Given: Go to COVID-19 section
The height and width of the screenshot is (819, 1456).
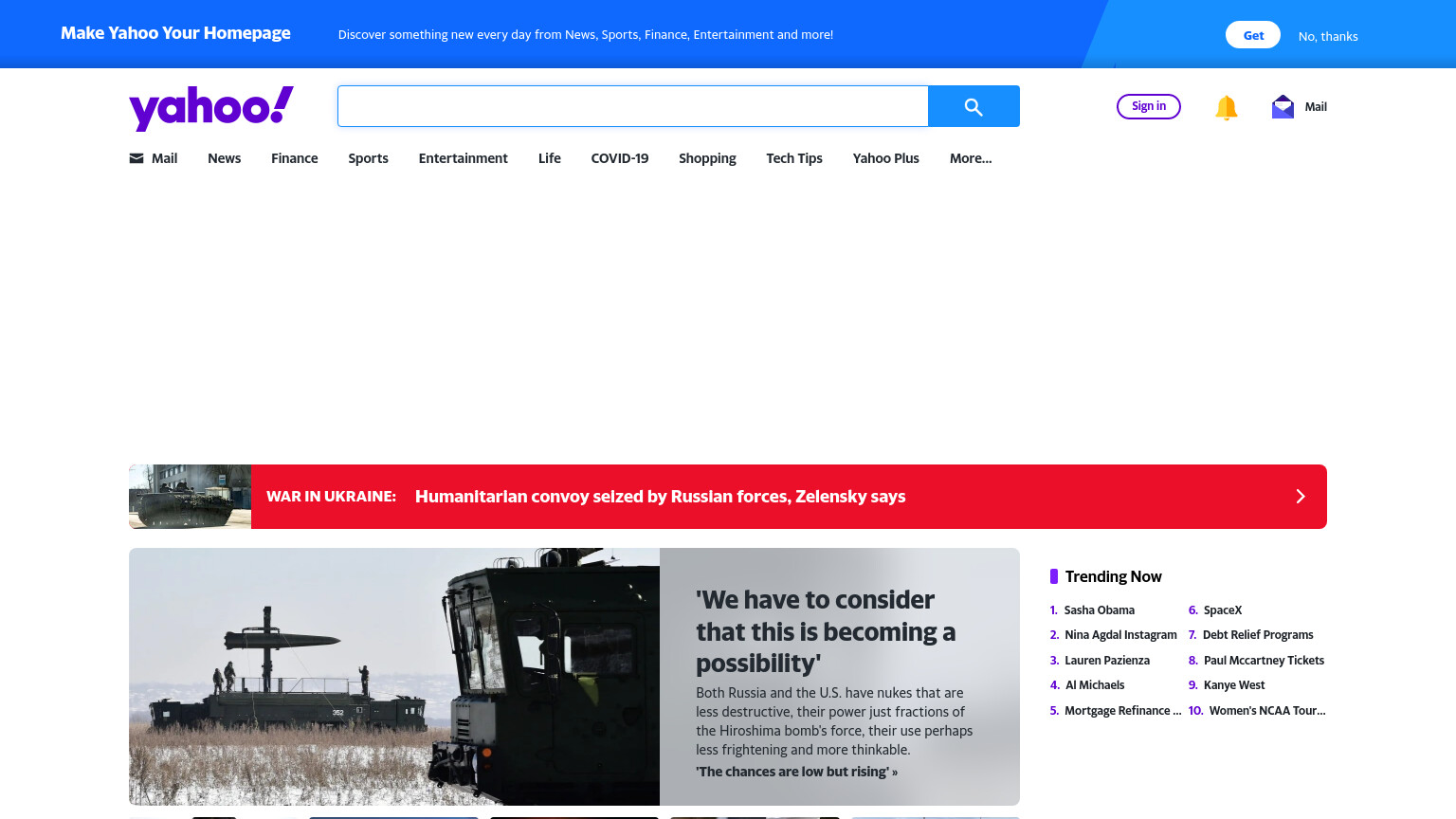Looking at the screenshot, I should (620, 158).
